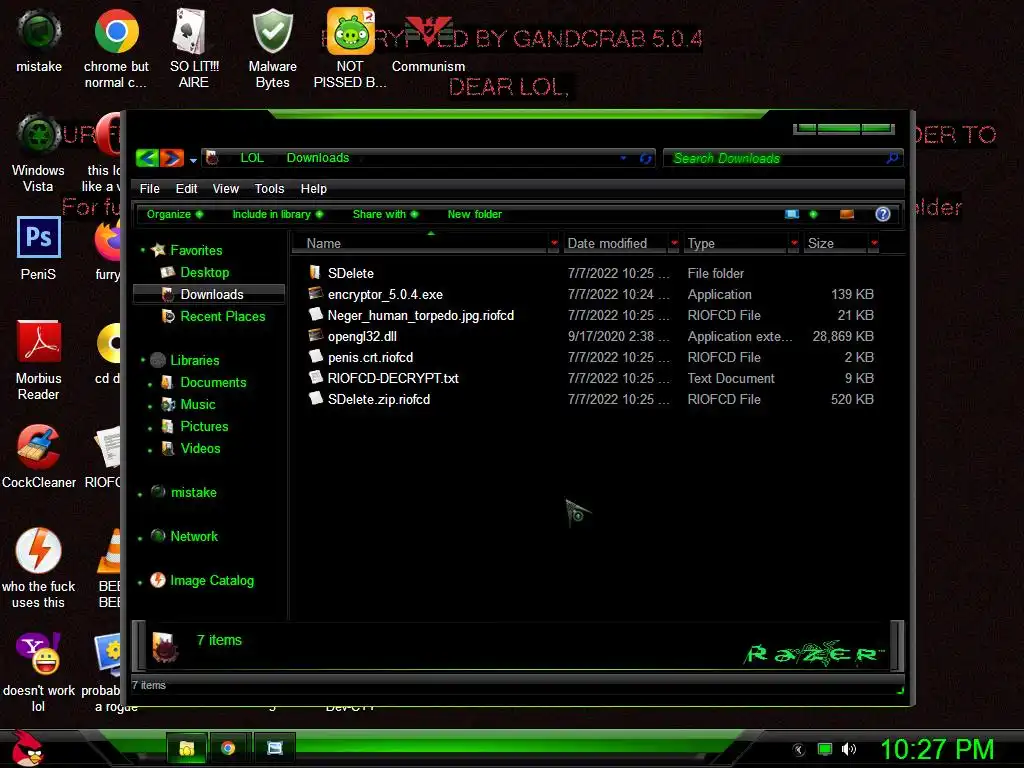The image size is (1024, 768).
Task: Open the Organize dropdown
Action: pyautogui.click(x=174, y=214)
